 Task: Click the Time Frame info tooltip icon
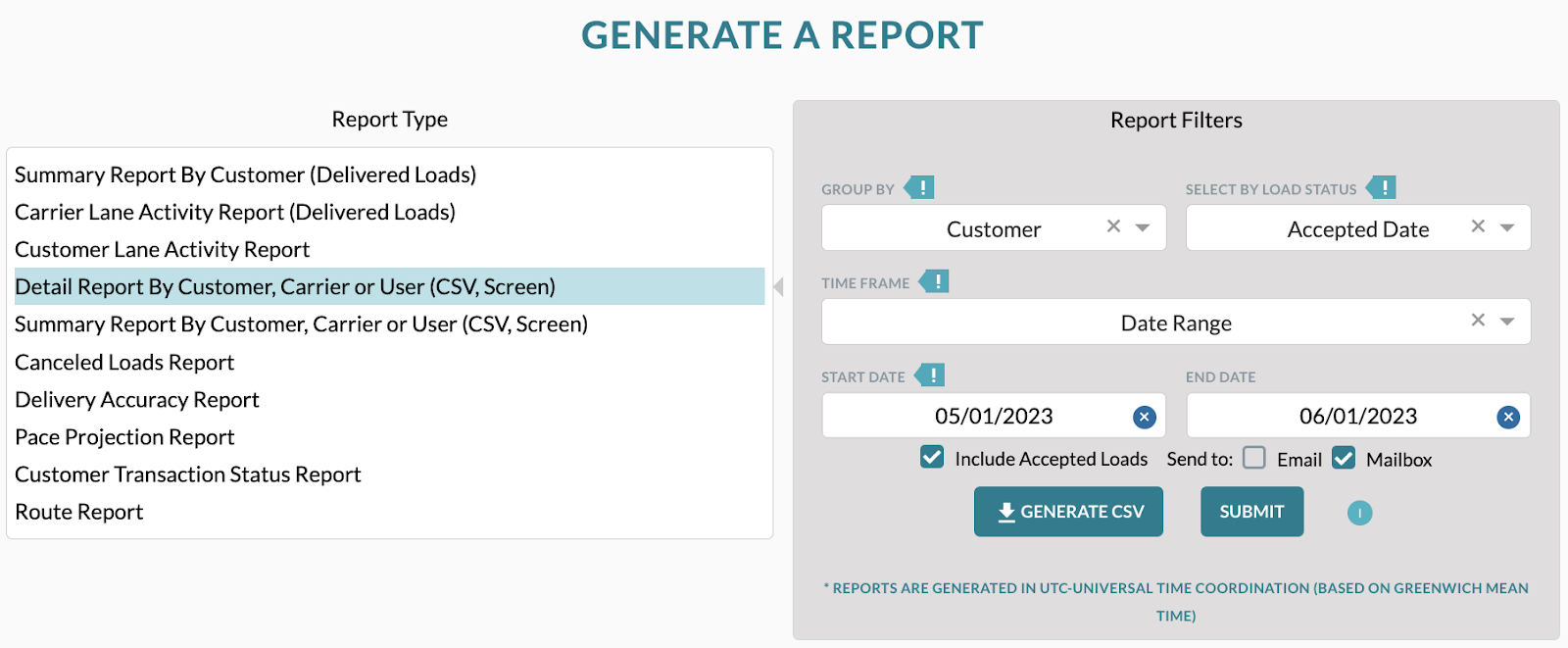[x=934, y=281]
